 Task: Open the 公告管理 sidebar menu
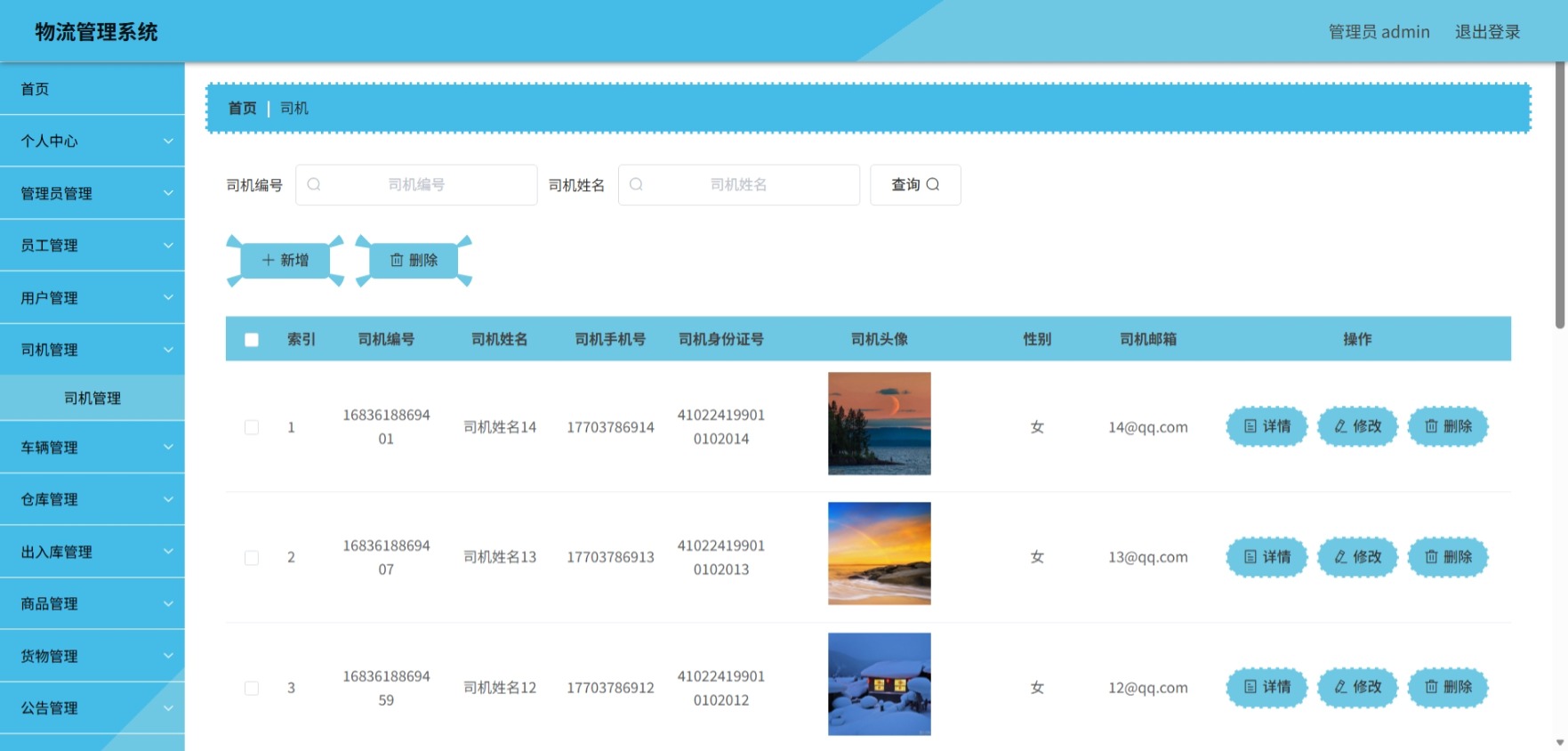click(x=92, y=708)
